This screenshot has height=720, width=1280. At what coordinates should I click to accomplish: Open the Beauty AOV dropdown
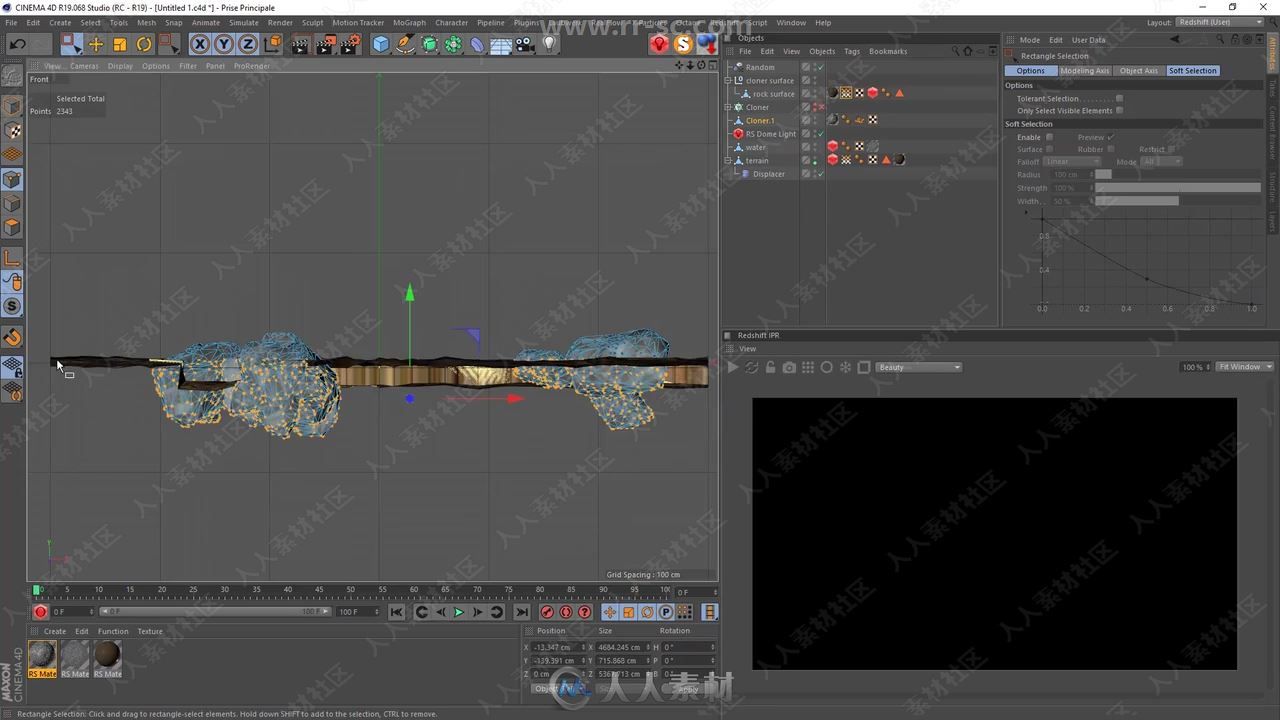[x=919, y=367]
